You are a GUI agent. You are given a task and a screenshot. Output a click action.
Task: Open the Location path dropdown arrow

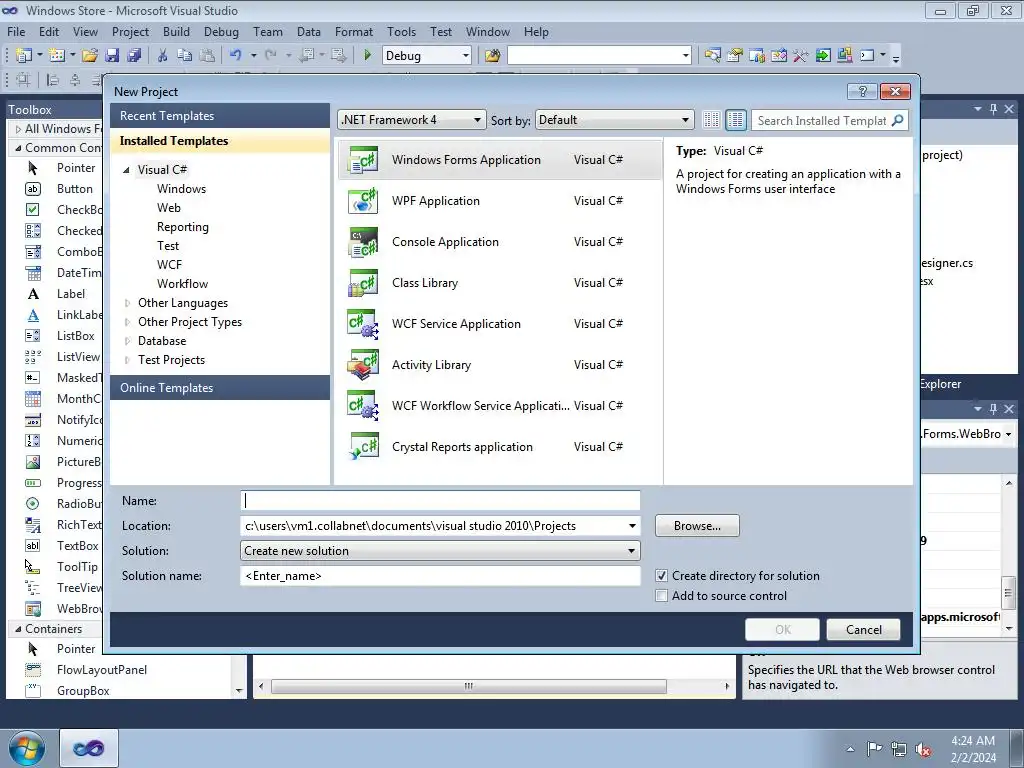tap(632, 526)
